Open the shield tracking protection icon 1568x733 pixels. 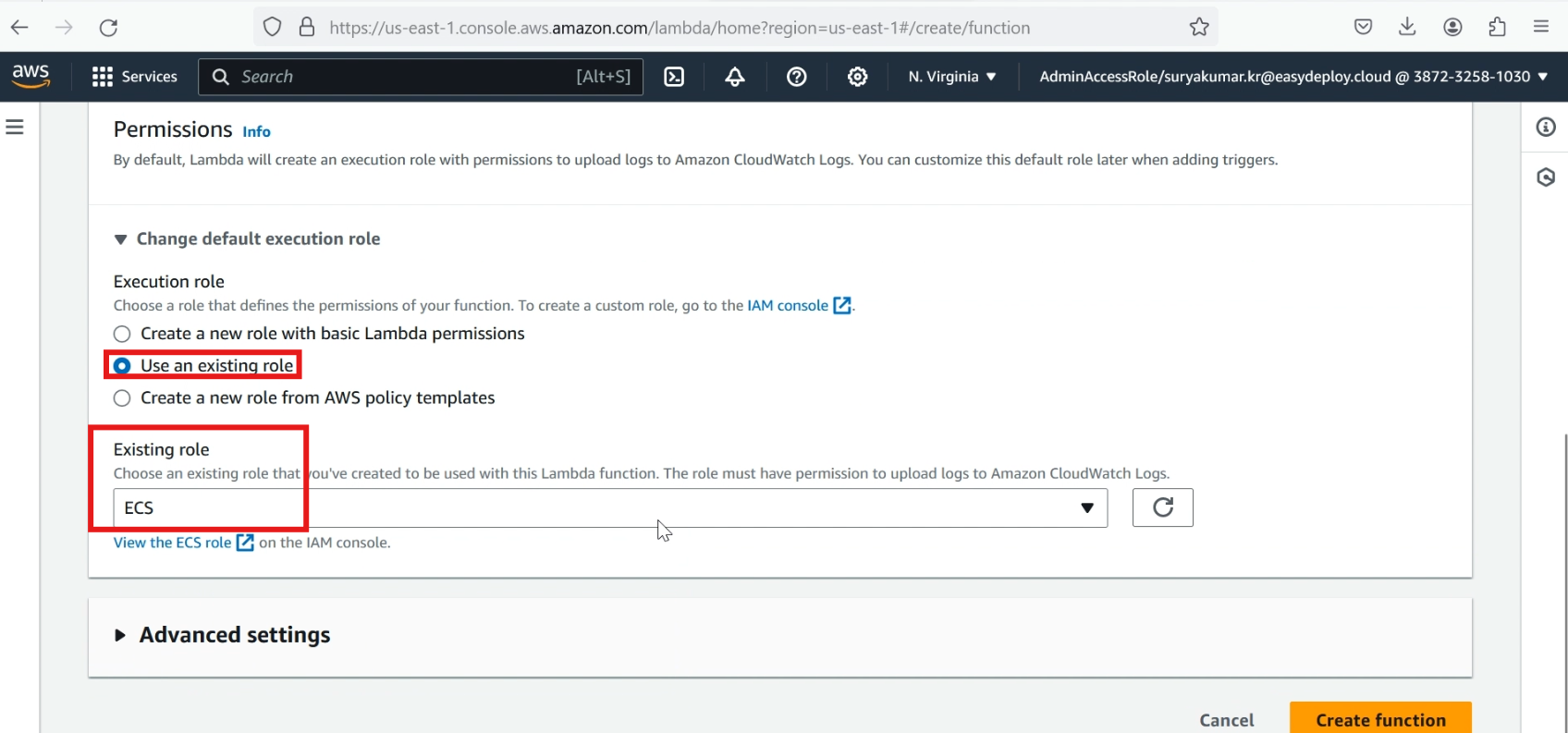[x=272, y=28]
